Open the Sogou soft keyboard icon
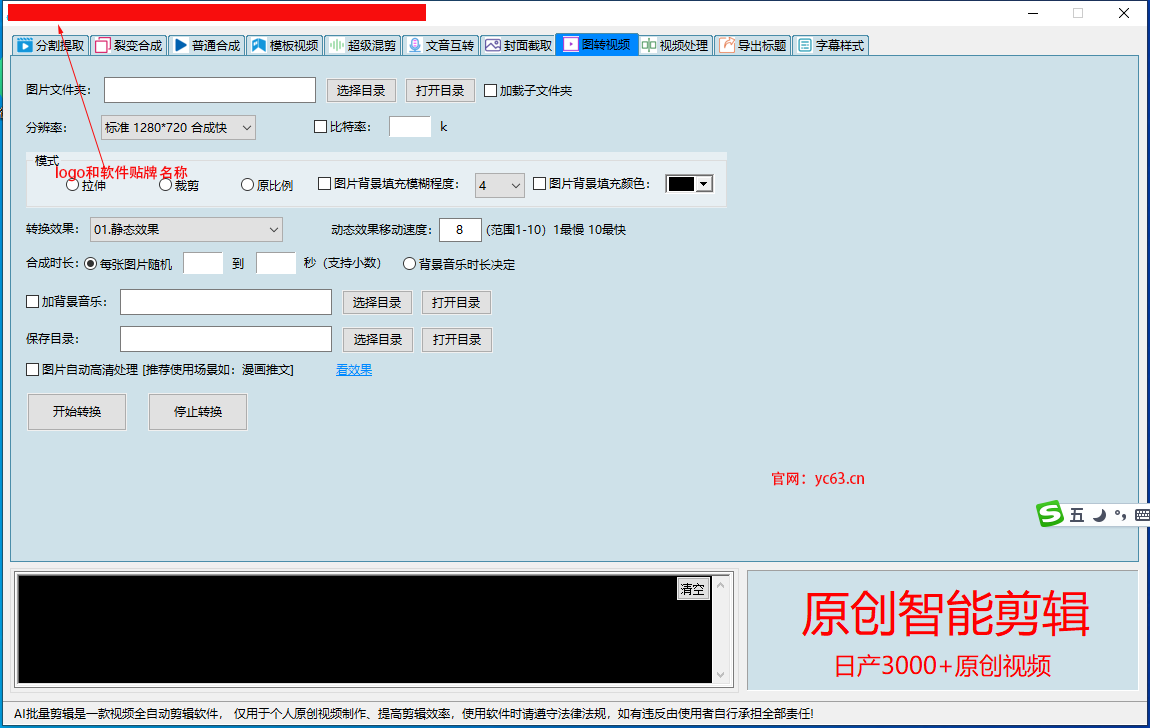 pos(1142,515)
